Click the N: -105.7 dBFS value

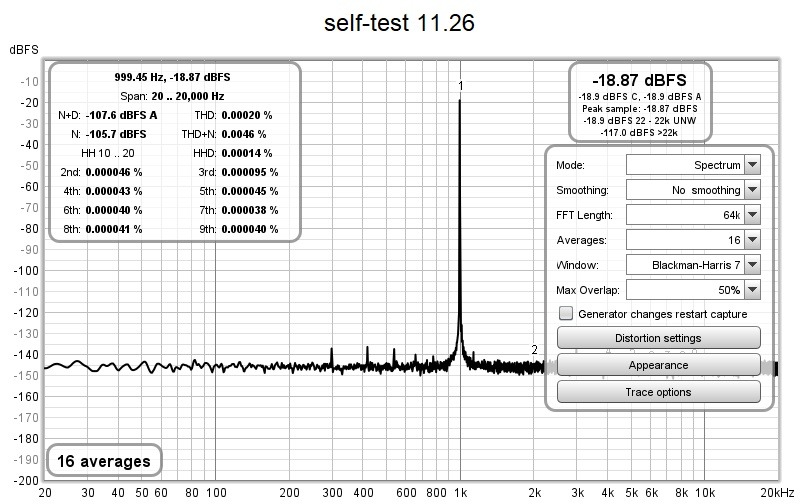tap(116, 134)
